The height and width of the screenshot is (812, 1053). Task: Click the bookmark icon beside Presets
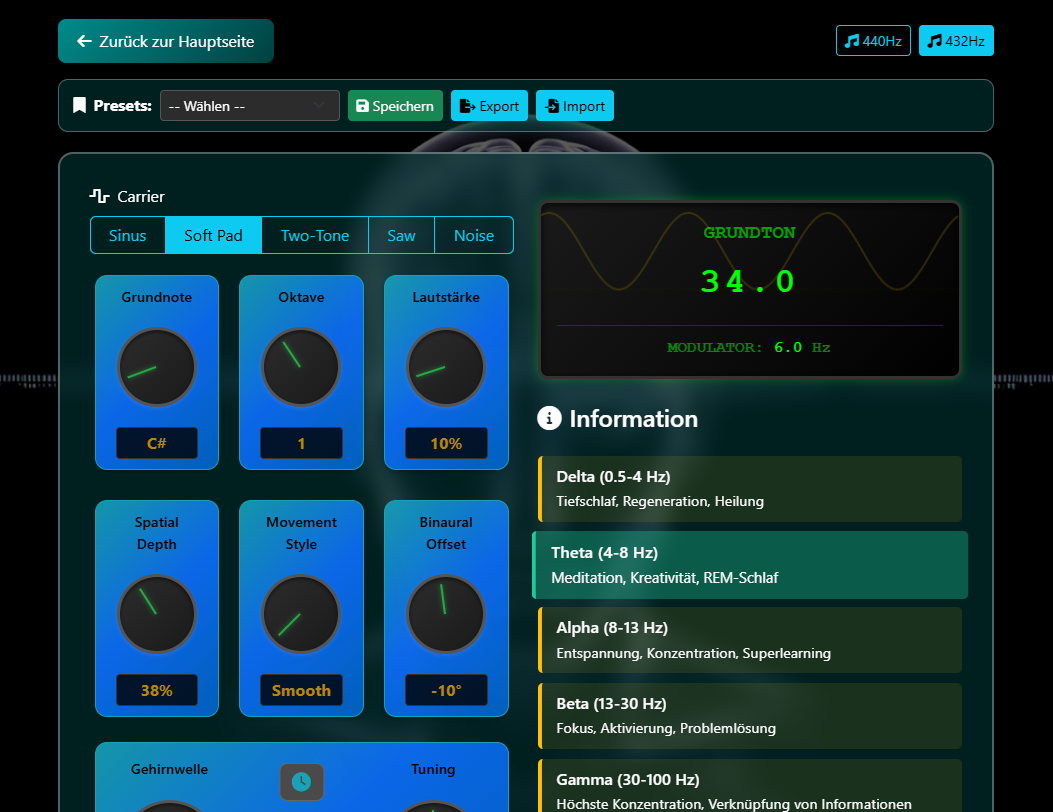(79, 105)
